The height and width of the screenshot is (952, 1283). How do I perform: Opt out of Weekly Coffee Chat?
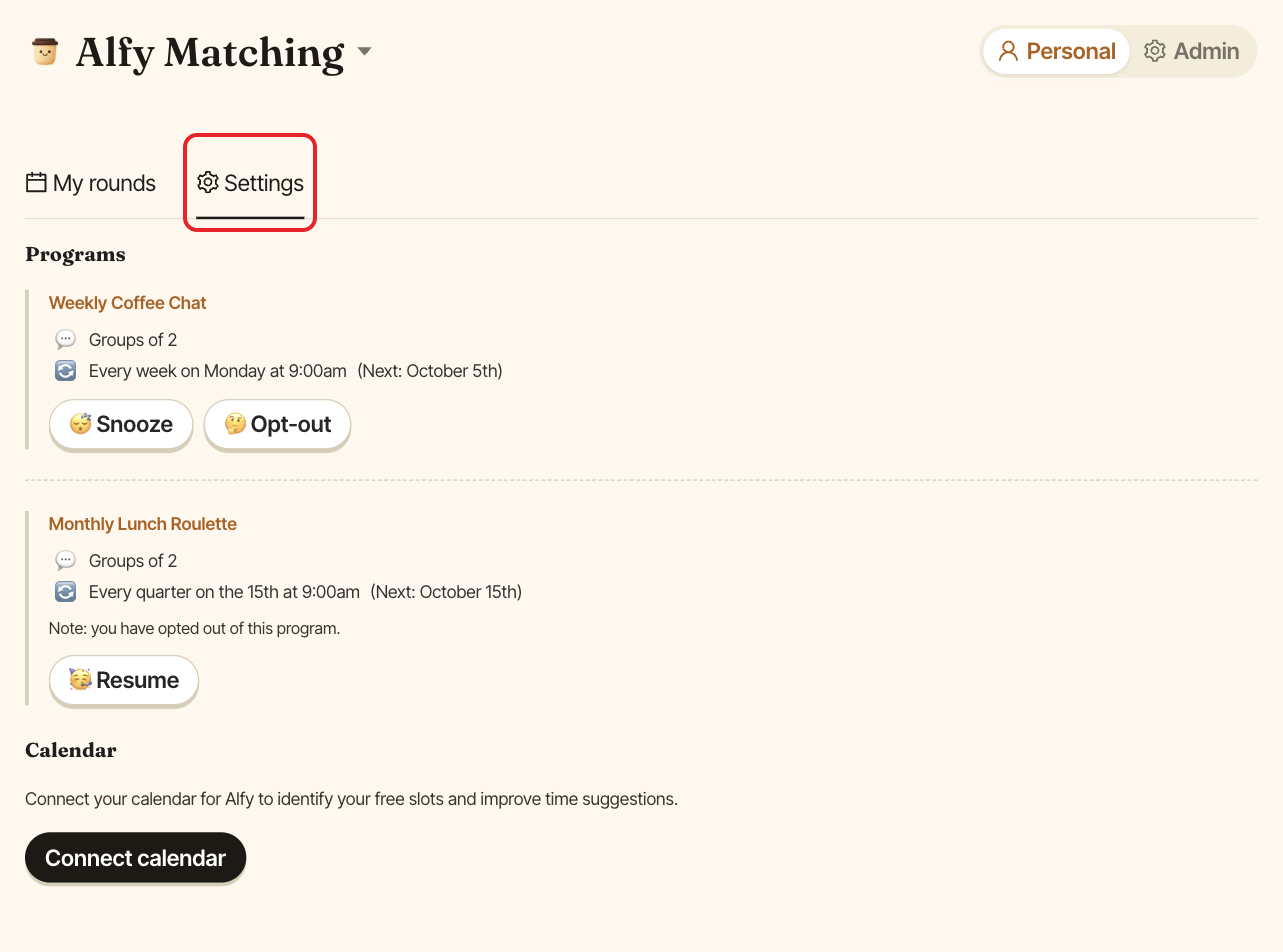coord(277,424)
